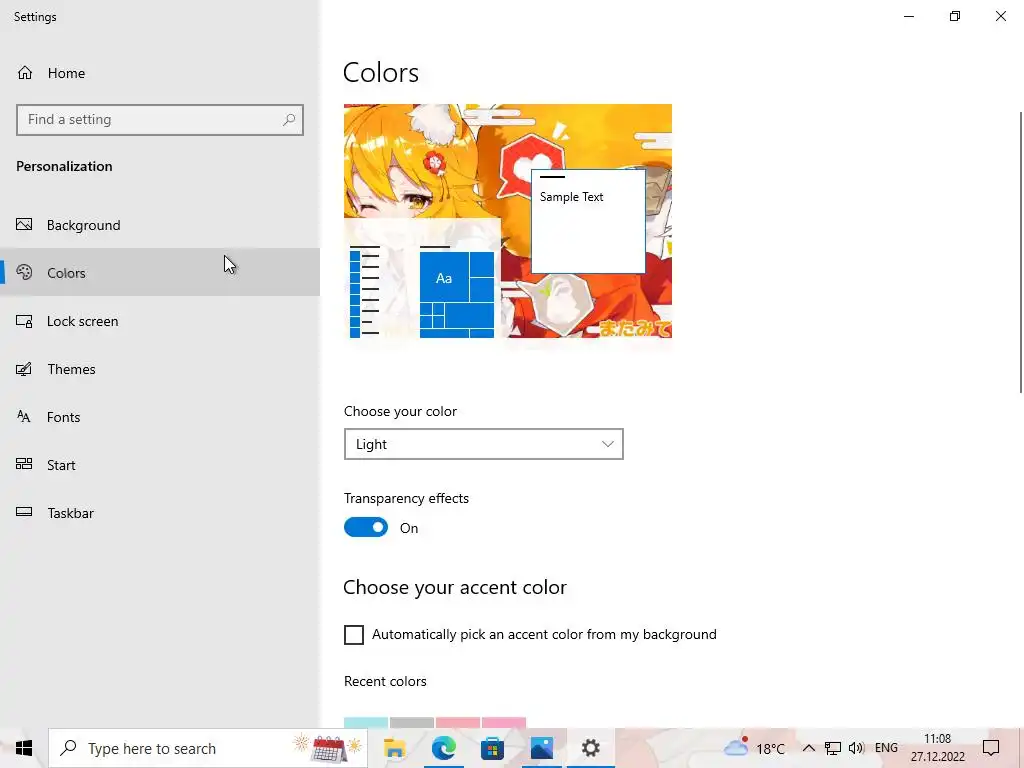The width and height of the screenshot is (1024, 768).
Task: Click the color preview wallpaper image
Action: coord(508,221)
